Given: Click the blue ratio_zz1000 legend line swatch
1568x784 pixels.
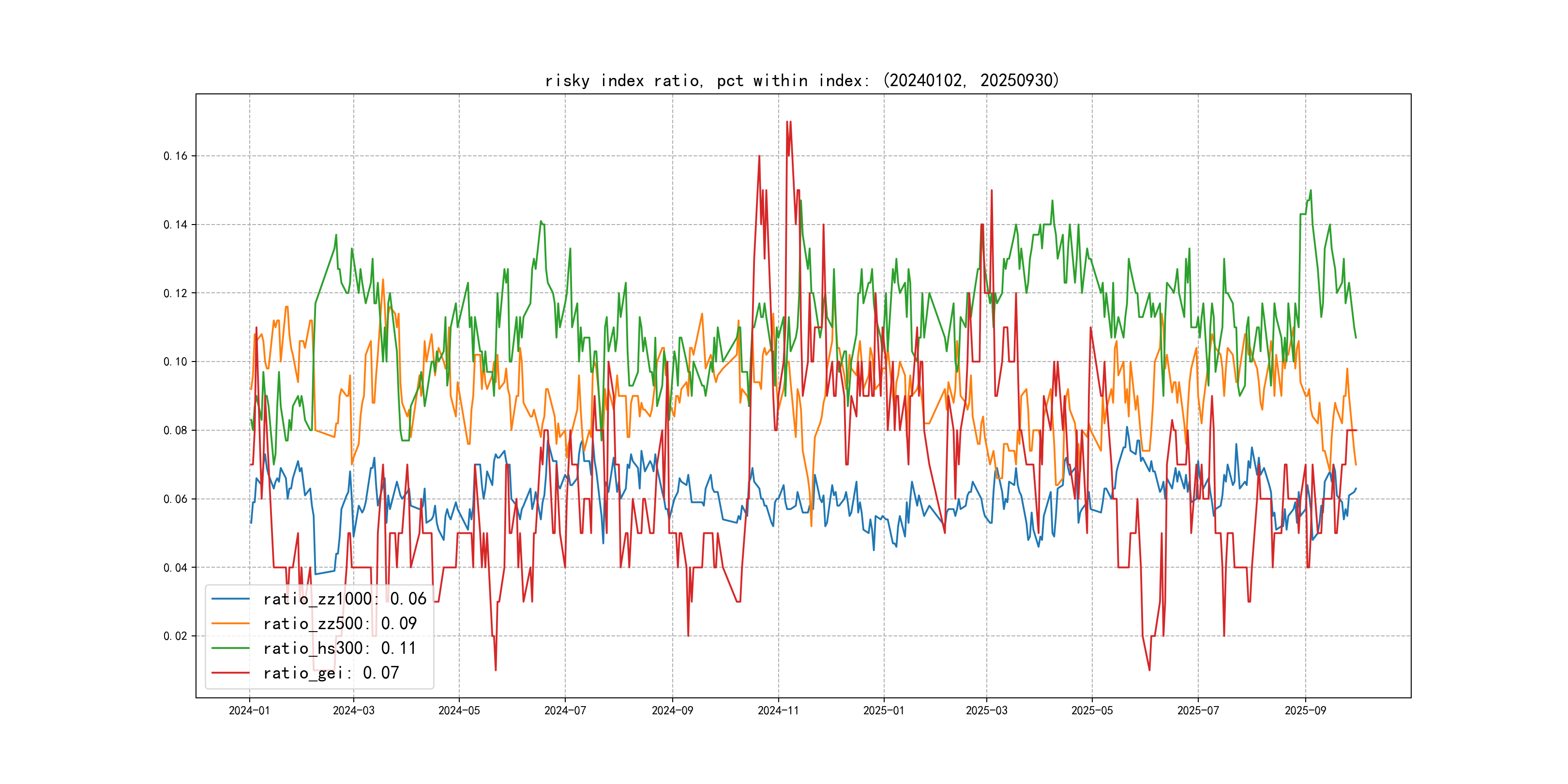Looking at the screenshot, I should (230, 599).
